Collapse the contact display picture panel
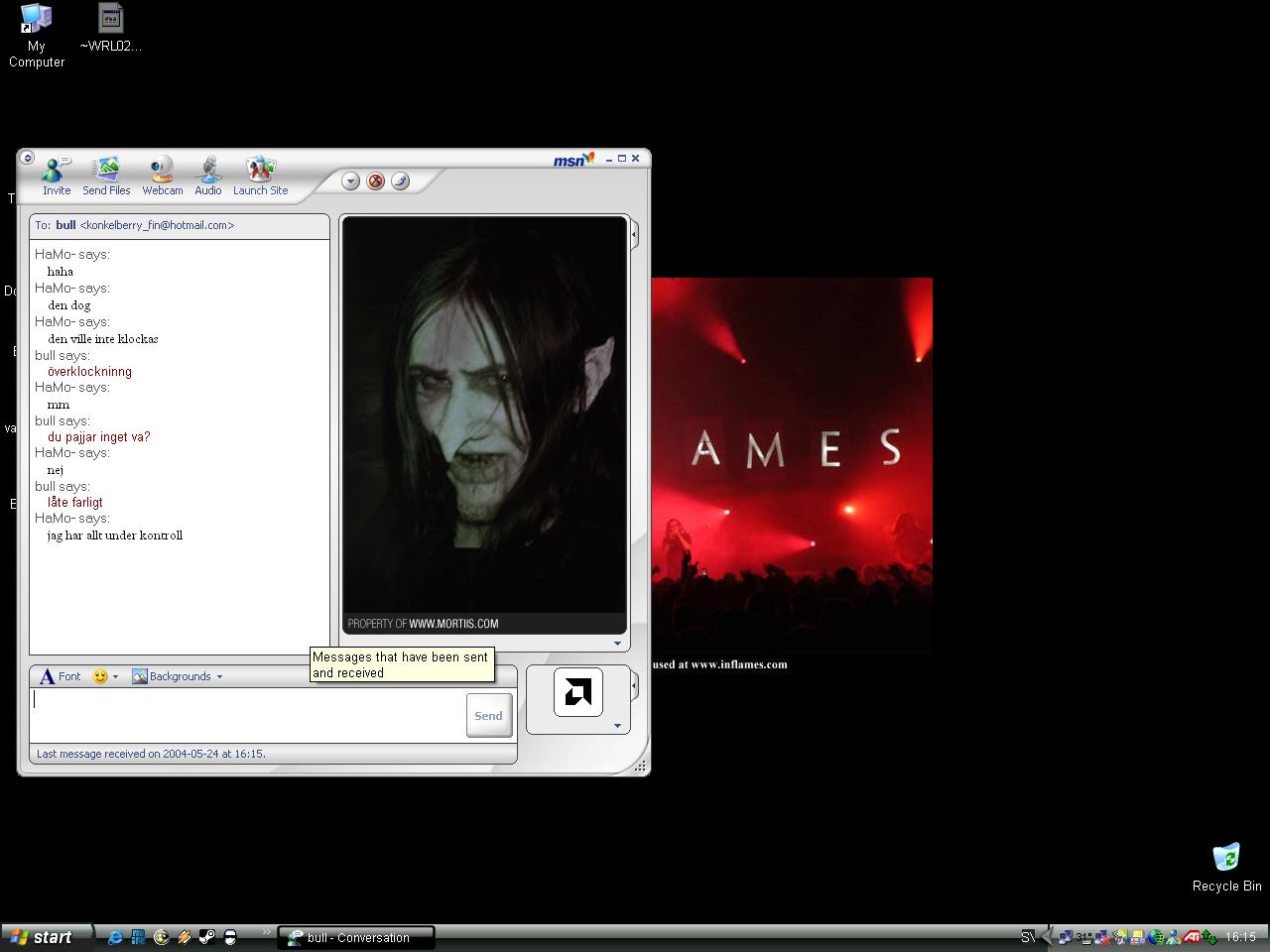 click(634, 235)
